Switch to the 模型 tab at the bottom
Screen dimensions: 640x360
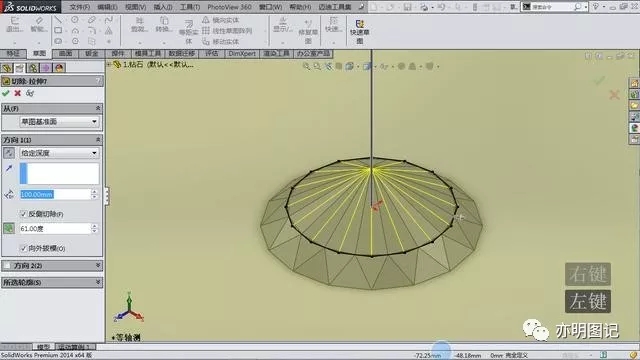43,347
